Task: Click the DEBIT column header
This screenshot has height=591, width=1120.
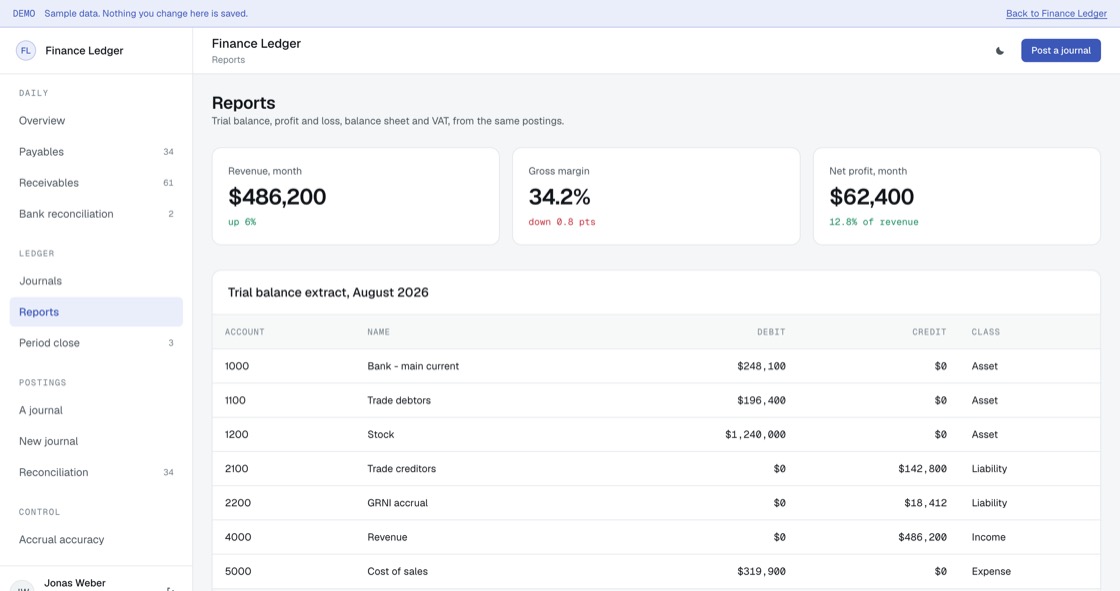Action: 771,332
